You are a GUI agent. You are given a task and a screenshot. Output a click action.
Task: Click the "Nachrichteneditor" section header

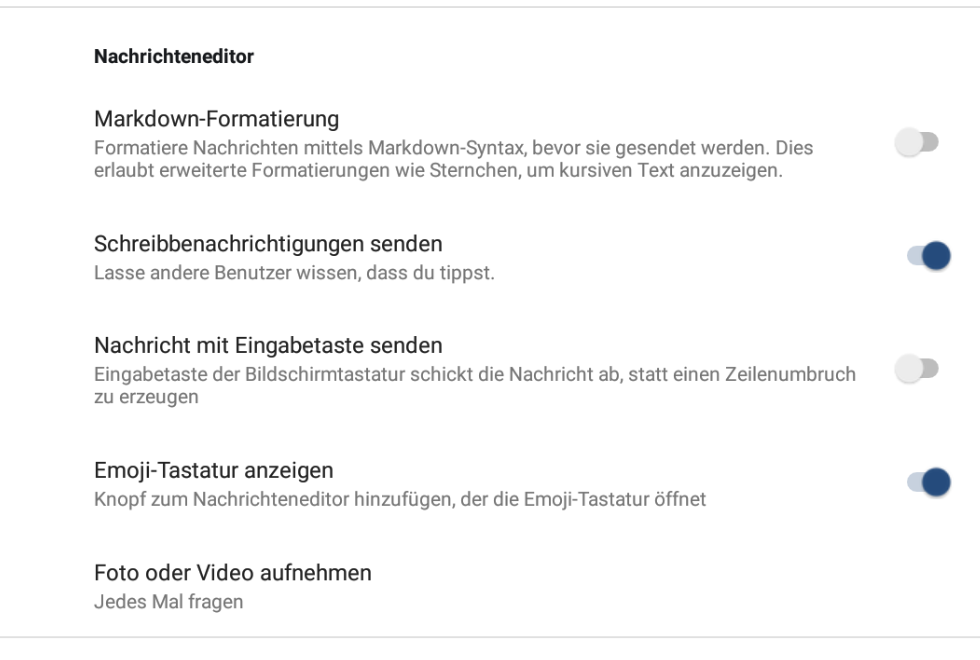tap(174, 58)
